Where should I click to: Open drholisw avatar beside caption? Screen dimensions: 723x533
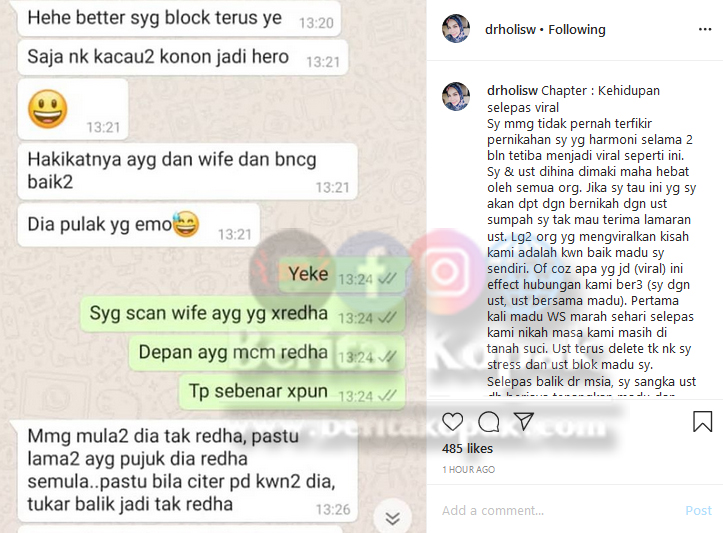pos(456,96)
